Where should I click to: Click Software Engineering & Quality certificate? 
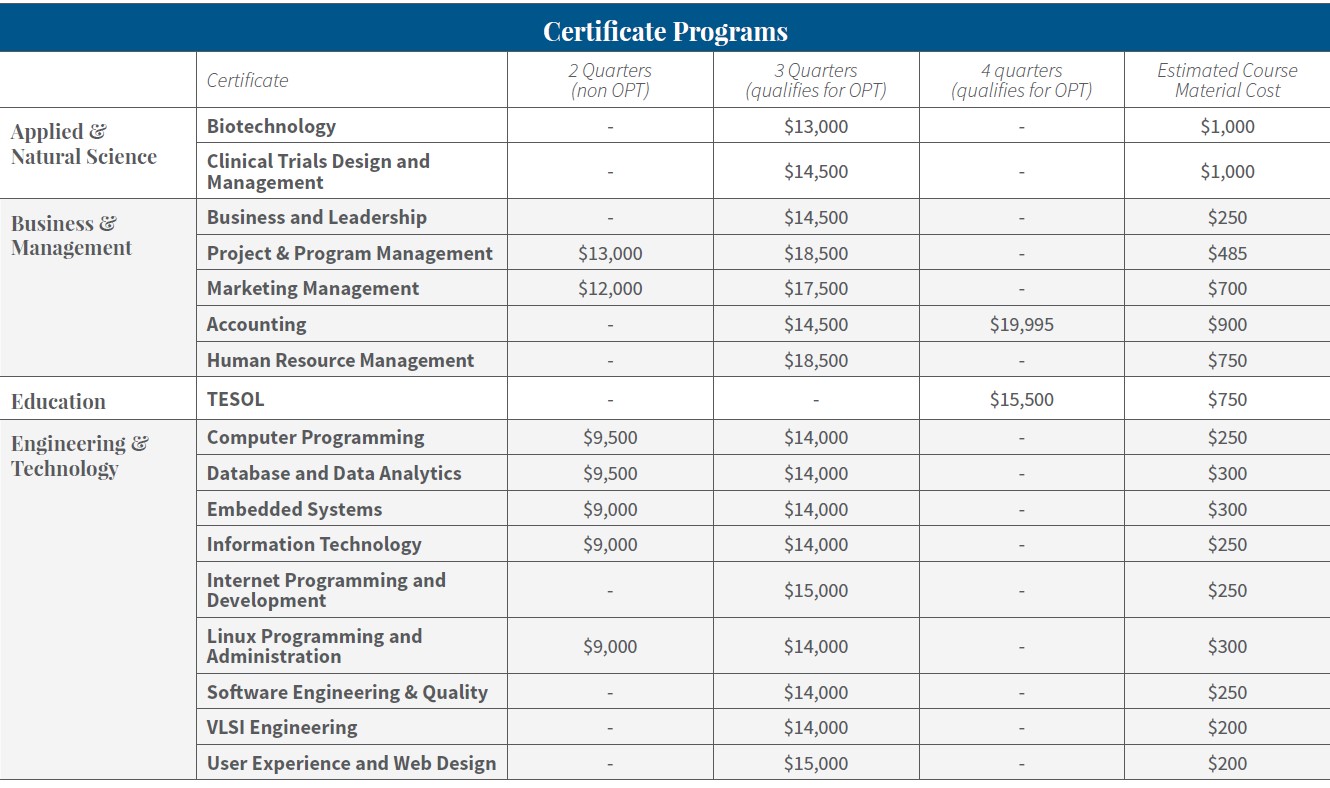point(347,692)
